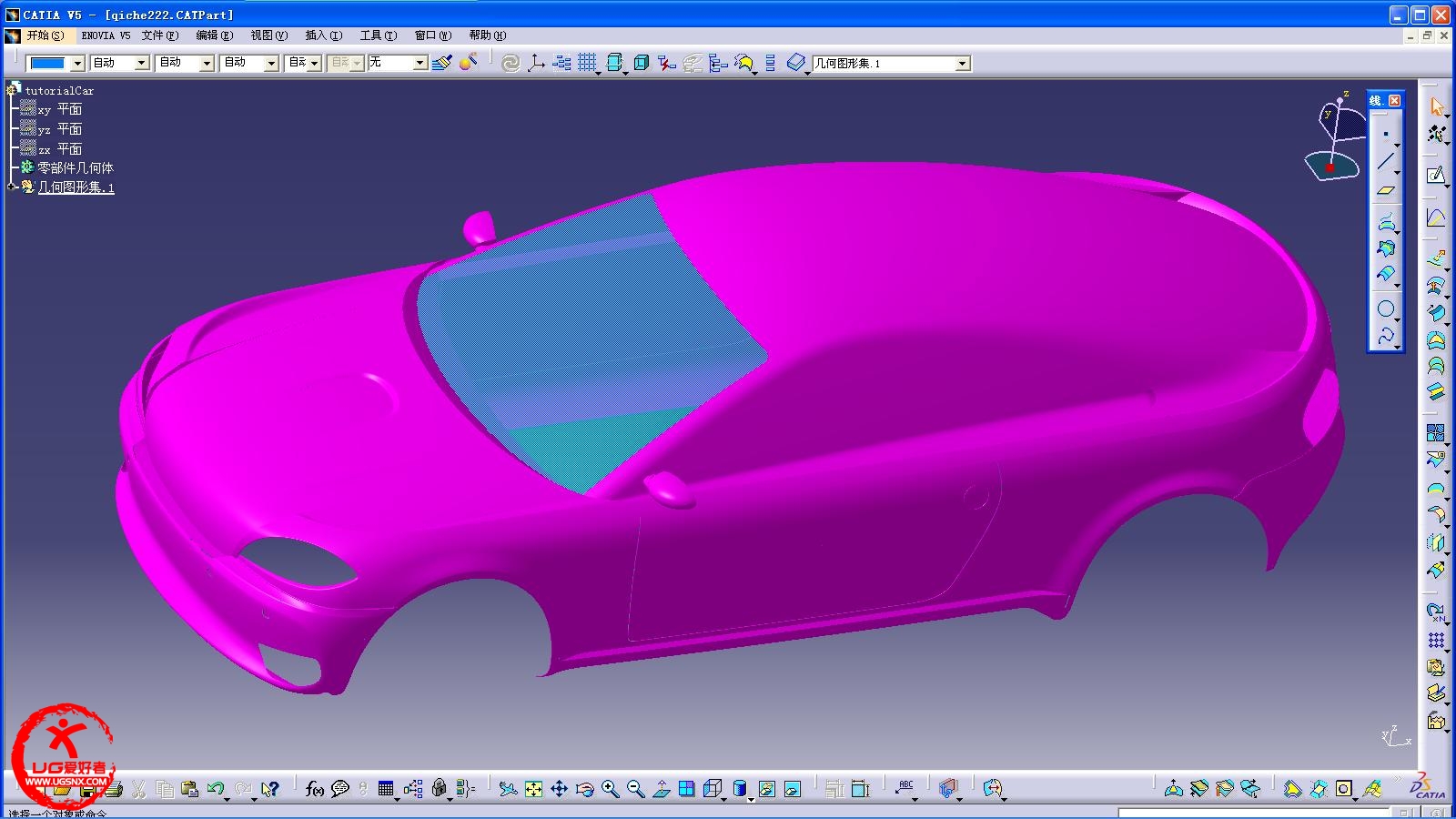The width and height of the screenshot is (1456, 819).
Task: Open the line type dropdown
Action: tap(271, 63)
